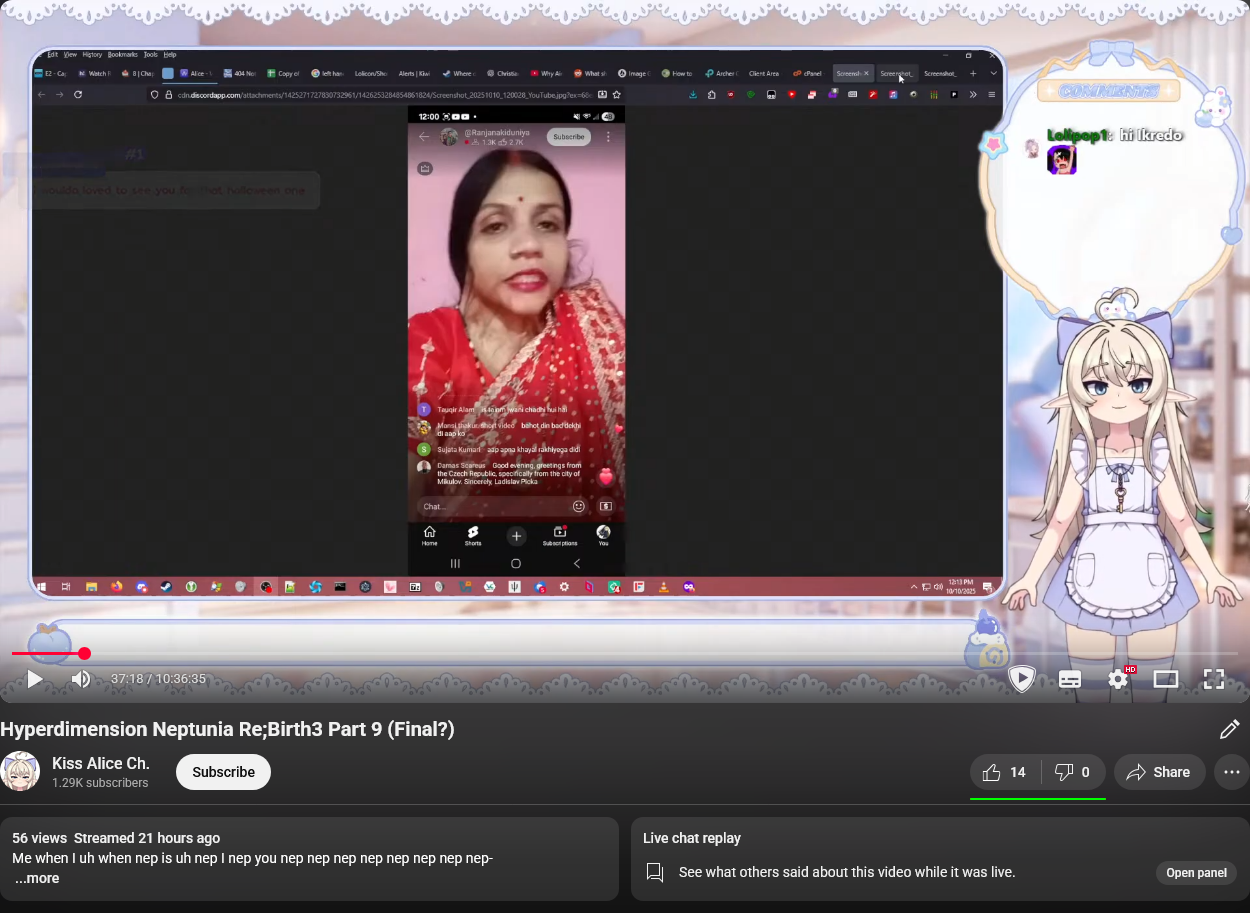Open the player settings gear
The height and width of the screenshot is (913, 1250).
tap(1118, 679)
